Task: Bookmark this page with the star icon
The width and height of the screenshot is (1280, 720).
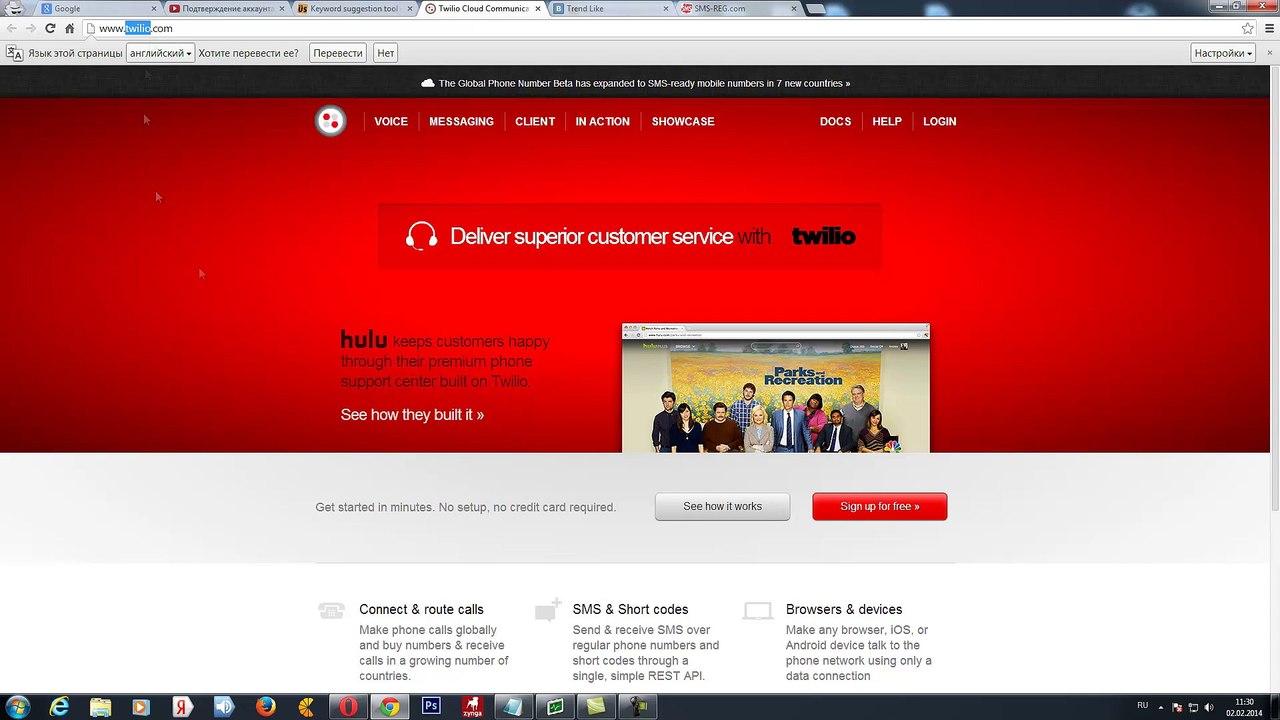Action: (1248, 29)
